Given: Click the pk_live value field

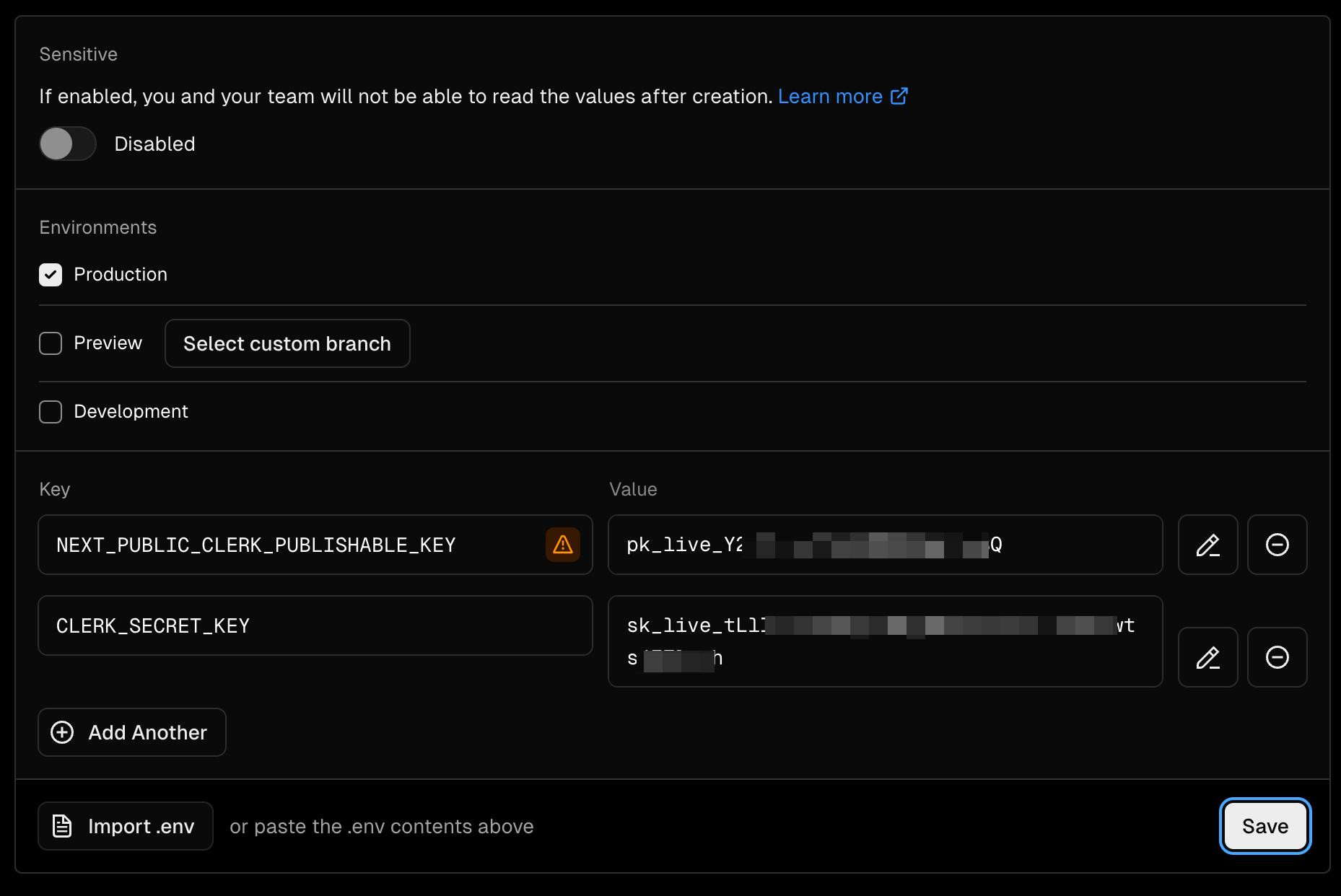Looking at the screenshot, I should coord(886,545).
